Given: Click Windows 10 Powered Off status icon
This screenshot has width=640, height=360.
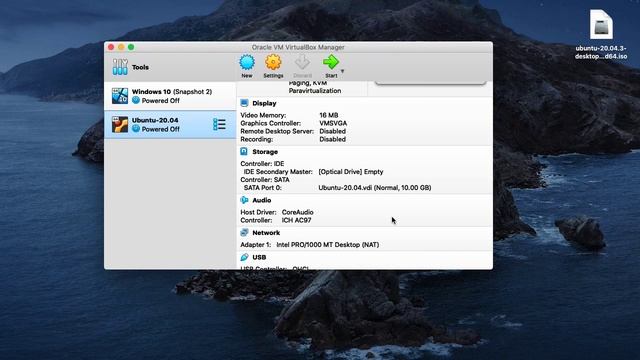Looking at the screenshot, I should 136,100.
